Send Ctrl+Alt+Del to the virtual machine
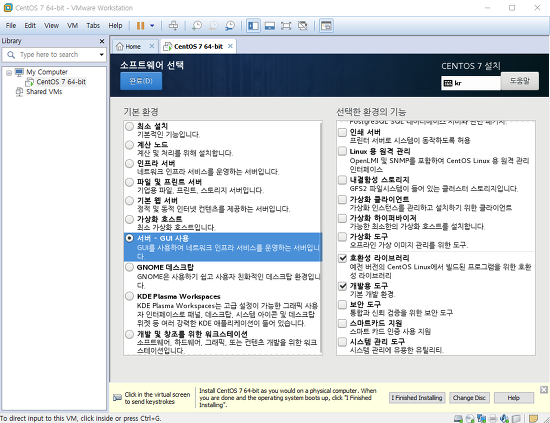 pos(173,26)
